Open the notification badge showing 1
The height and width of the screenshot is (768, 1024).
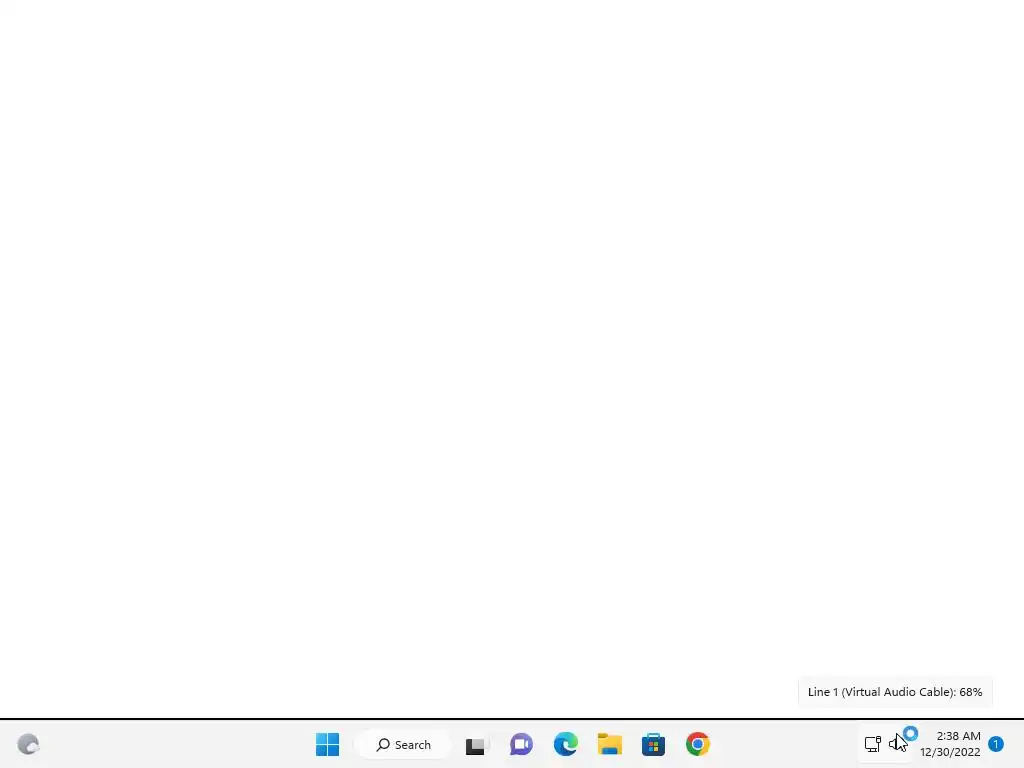(x=996, y=744)
